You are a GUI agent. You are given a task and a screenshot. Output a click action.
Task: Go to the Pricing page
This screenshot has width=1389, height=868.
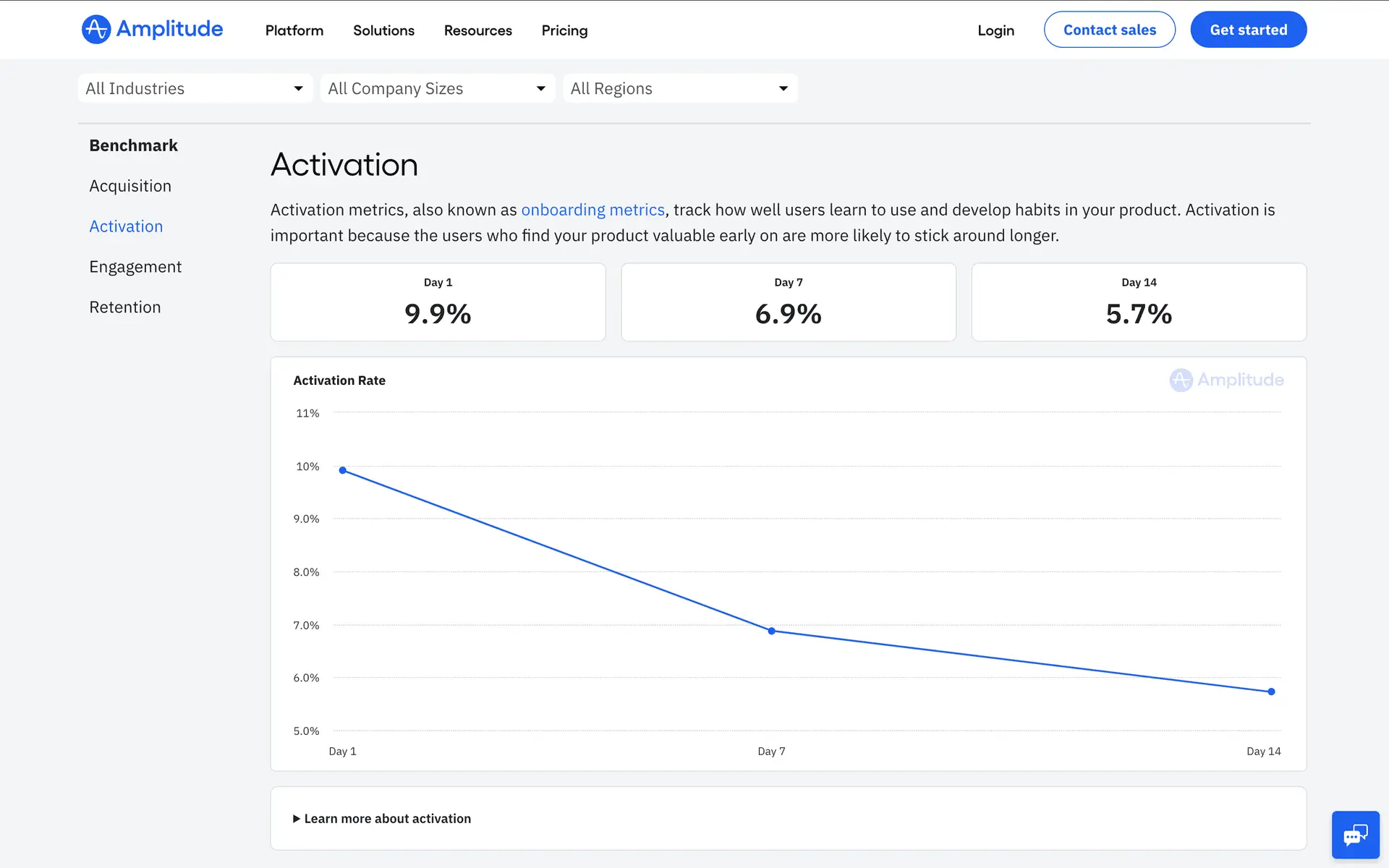click(564, 30)
